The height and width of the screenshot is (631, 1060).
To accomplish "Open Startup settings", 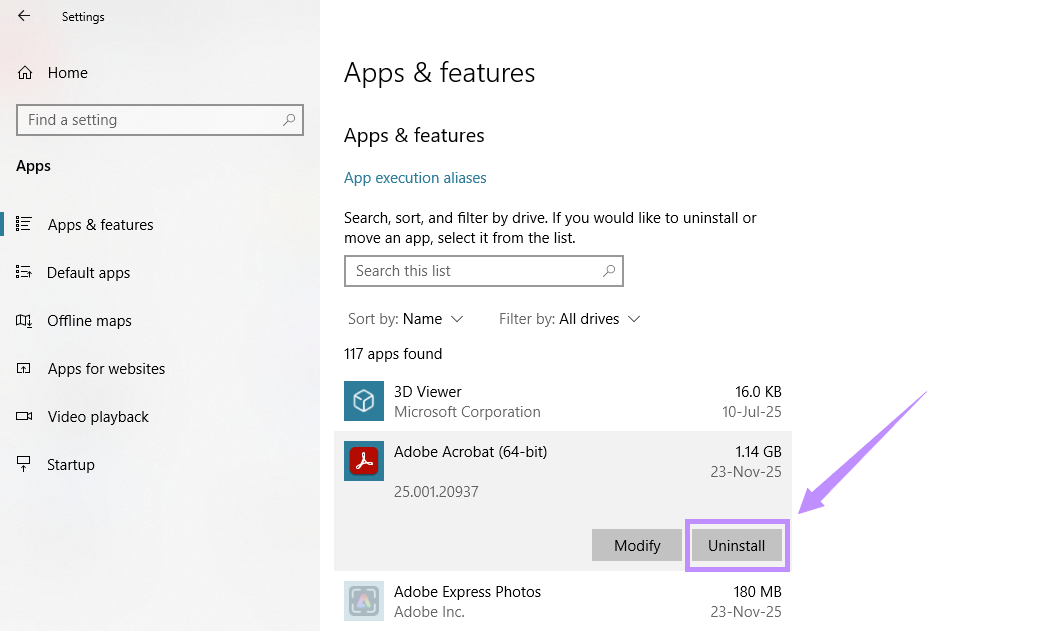I will click(x=70, y=464).
